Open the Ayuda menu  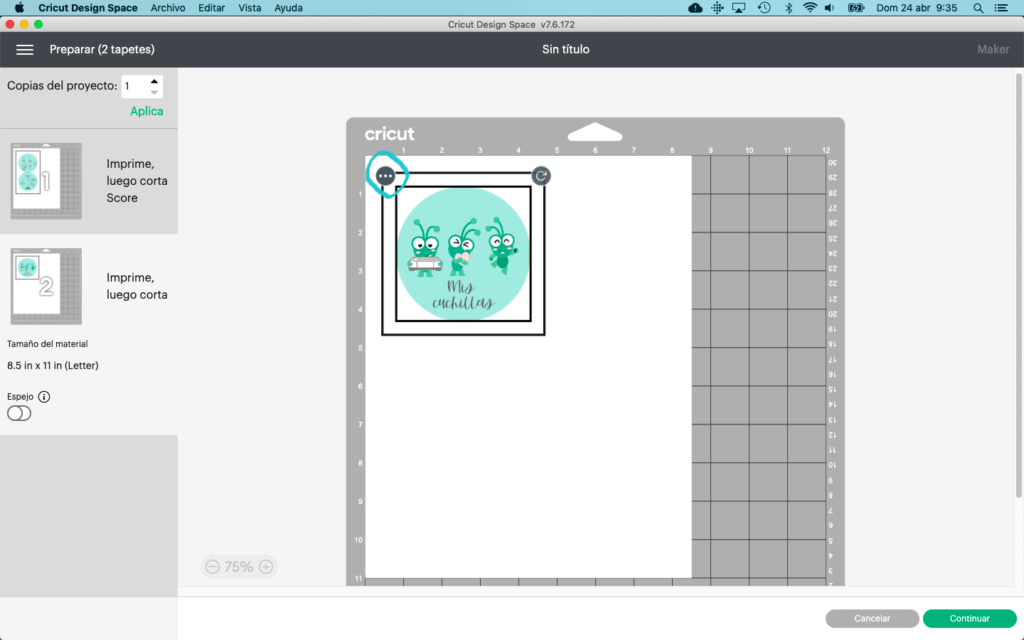point(288,8)
